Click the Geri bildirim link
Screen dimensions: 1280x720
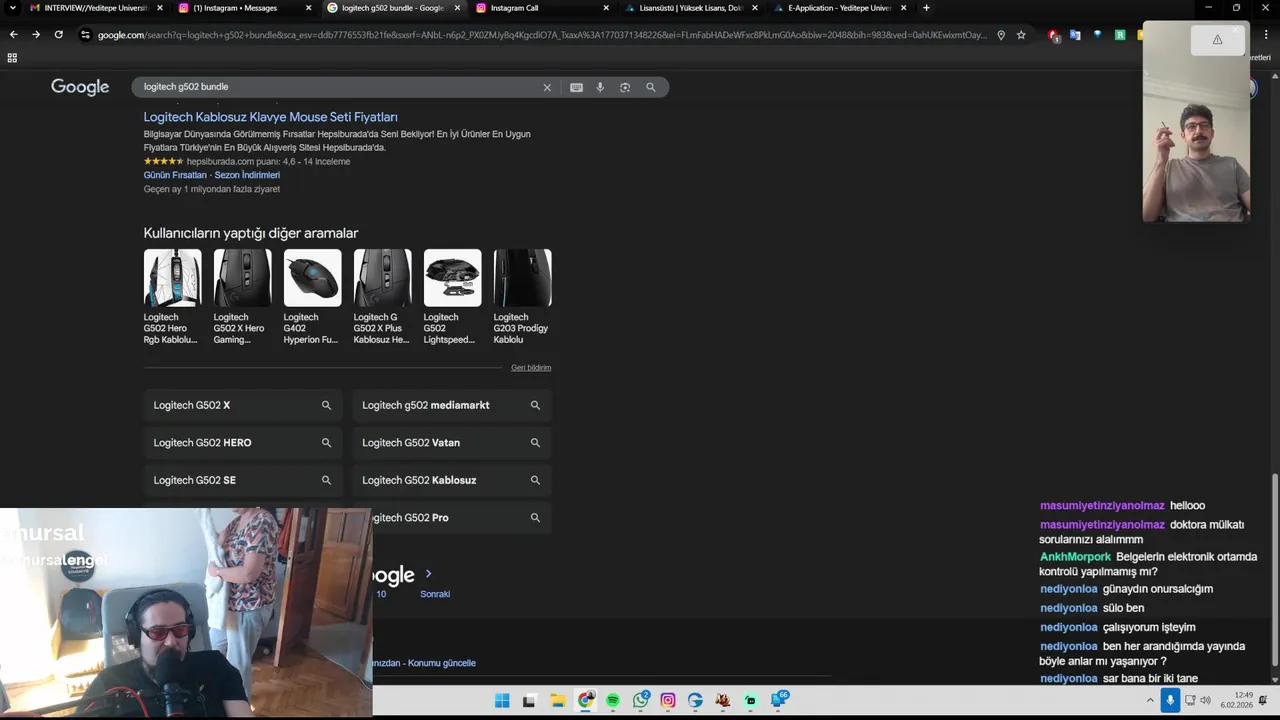(531, 368)
